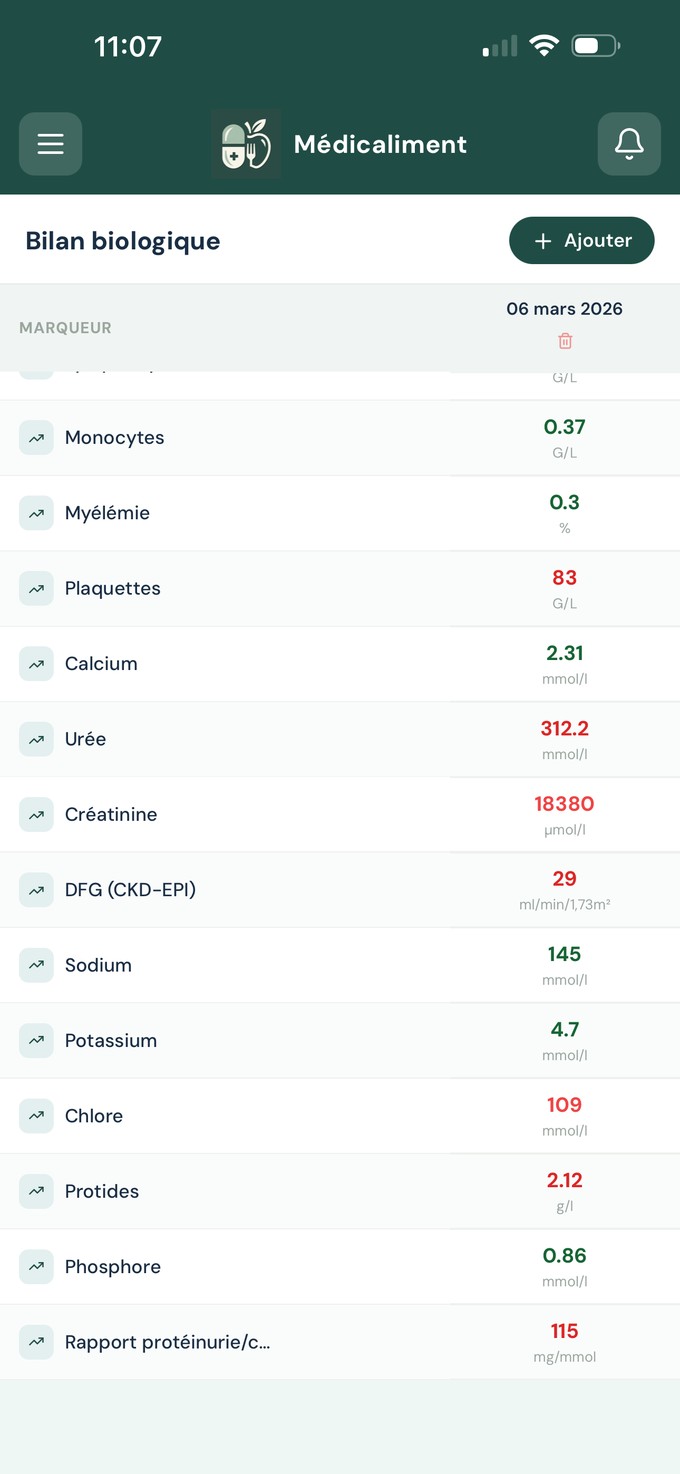
Task: Open the Monocytes trend chart icon
Action: point(36,438)
